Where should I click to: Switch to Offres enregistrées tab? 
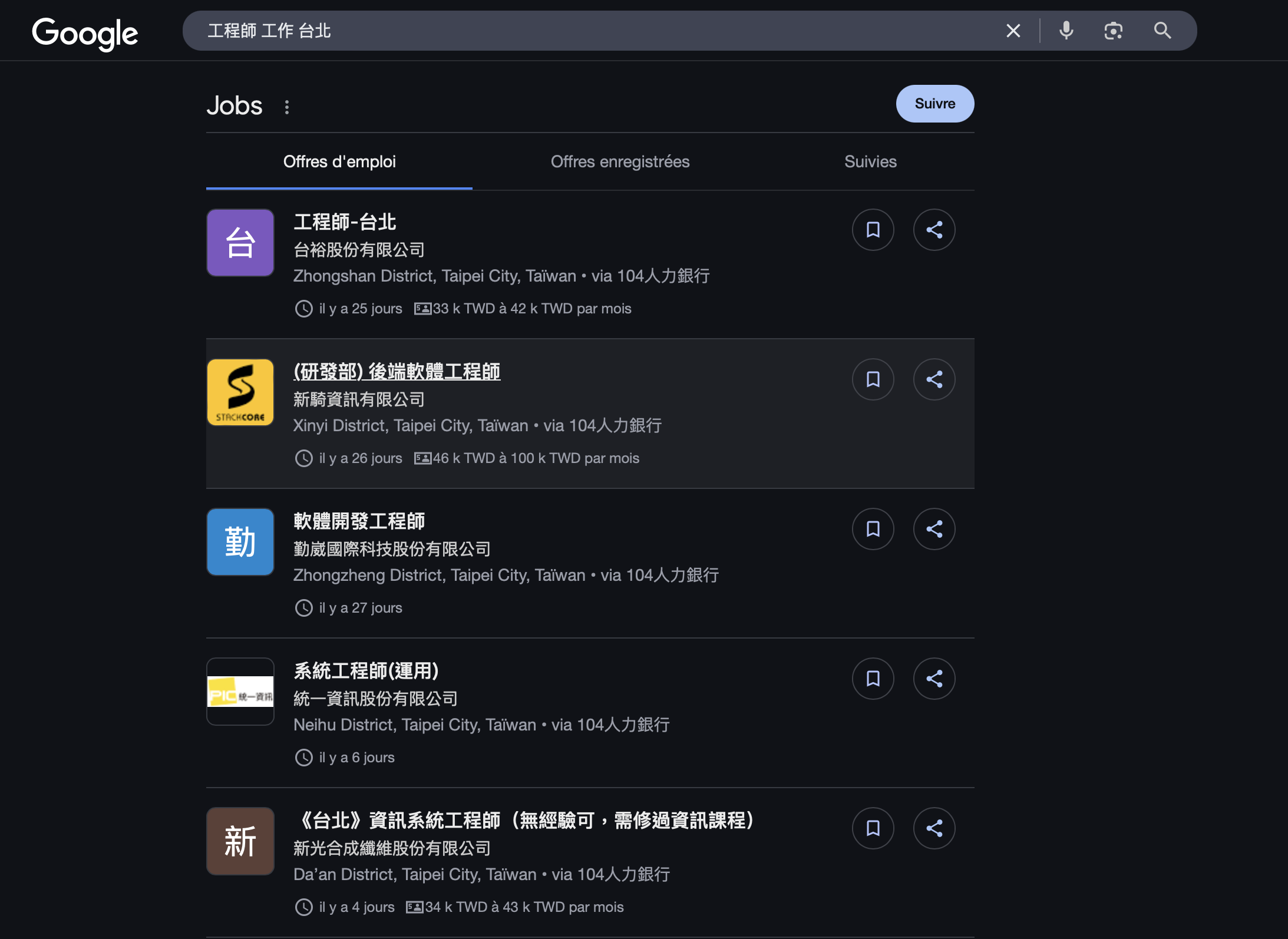coord(620,161)
